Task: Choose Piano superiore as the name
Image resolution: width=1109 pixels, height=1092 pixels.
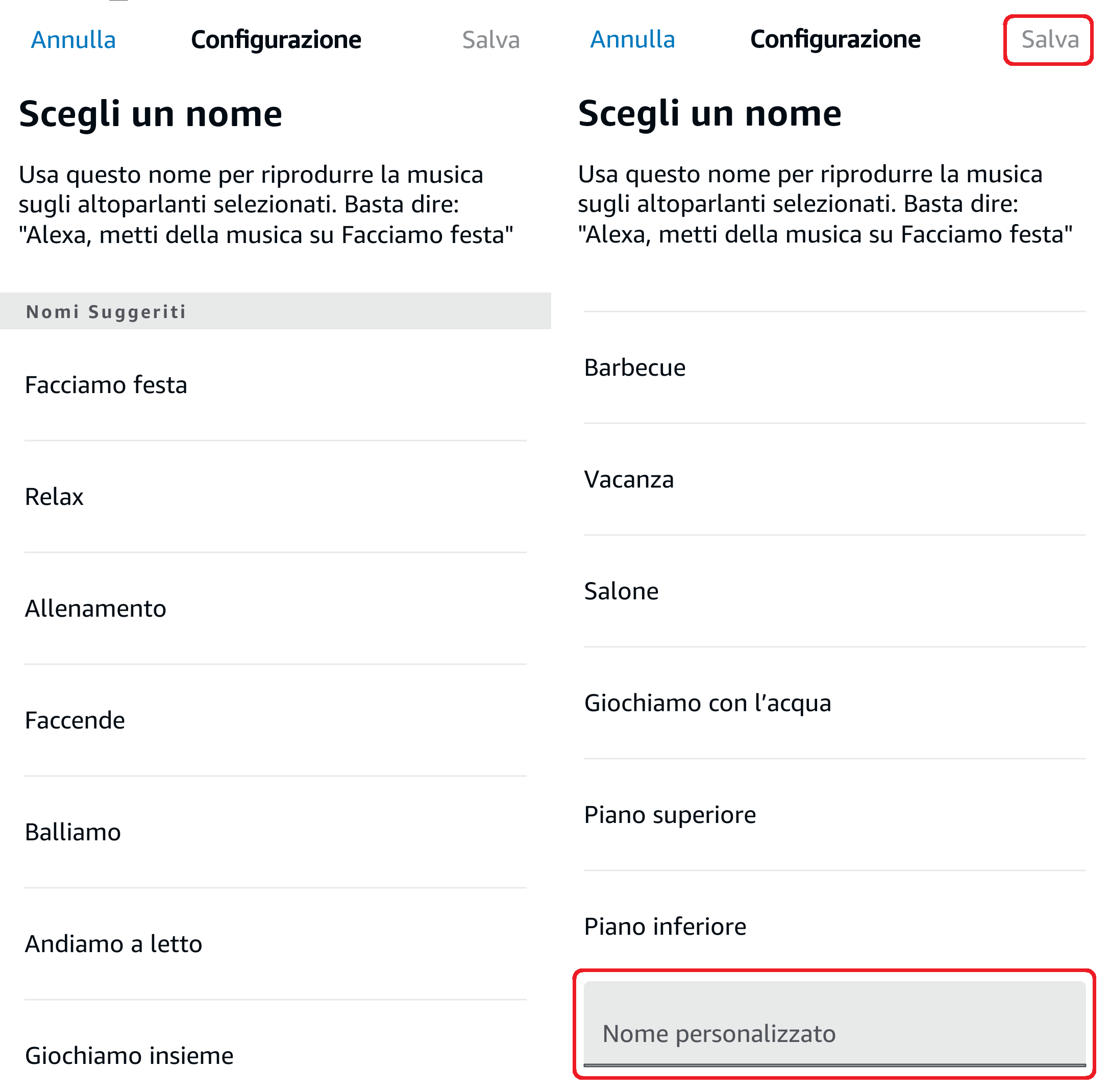Action: coord(670,815)
